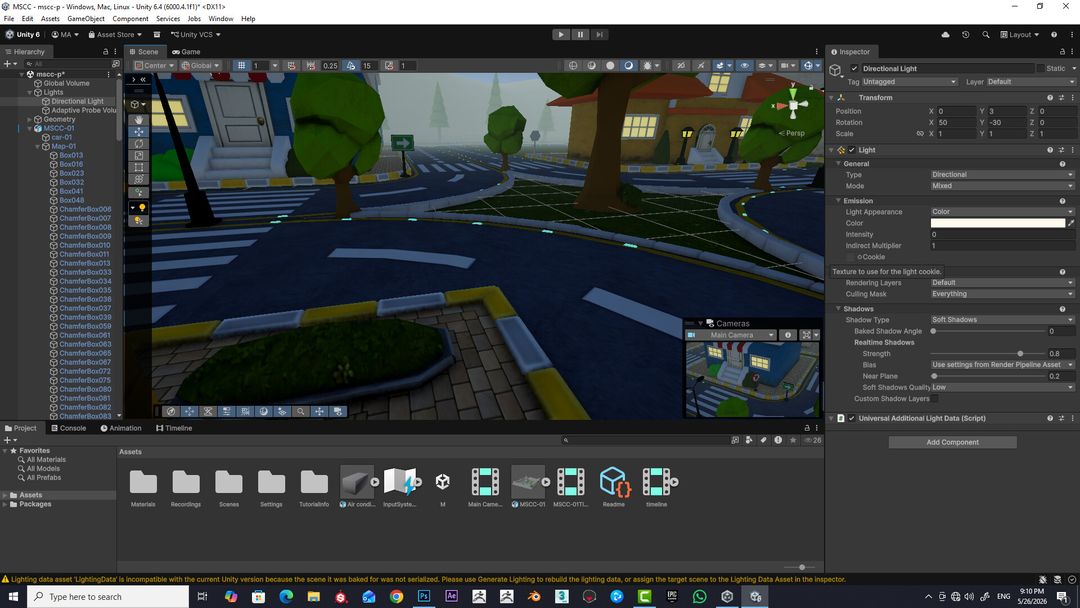Lock the Inspector panel

click(1061, 52)
